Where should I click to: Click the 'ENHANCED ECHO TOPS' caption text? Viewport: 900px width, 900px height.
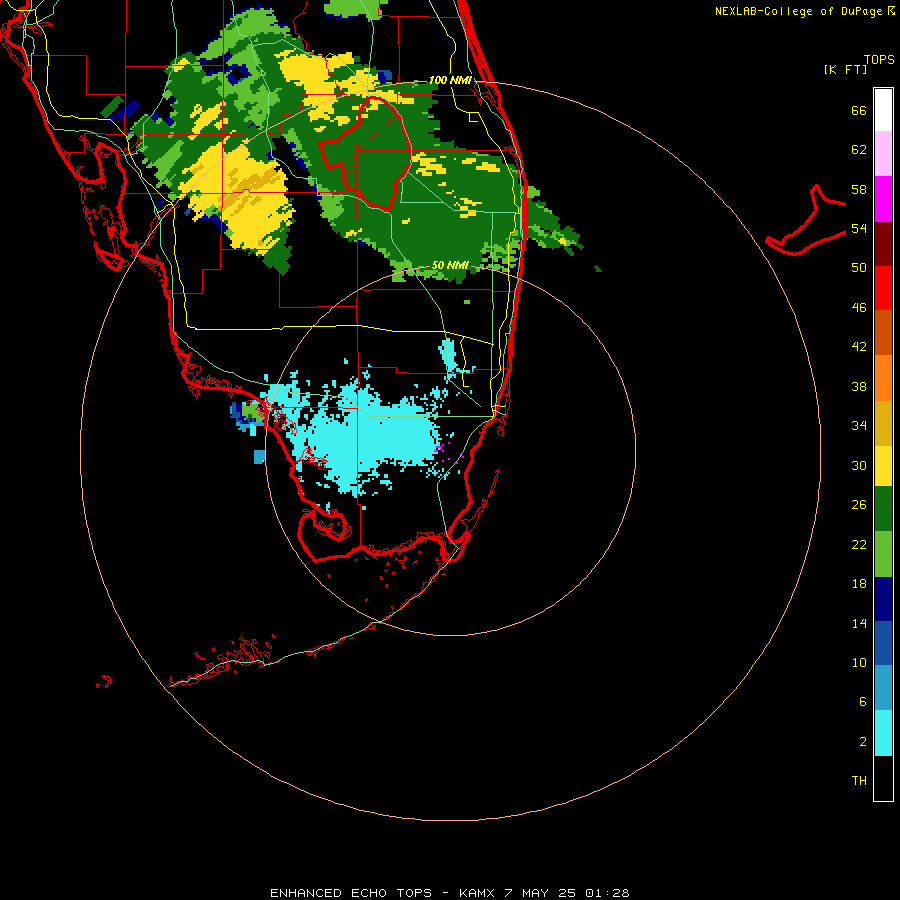pos(351,893)
